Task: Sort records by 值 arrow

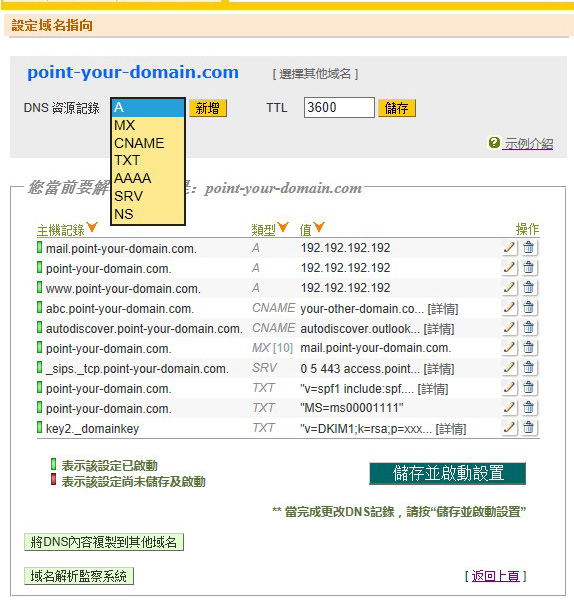Action: (x=319, y=227)
